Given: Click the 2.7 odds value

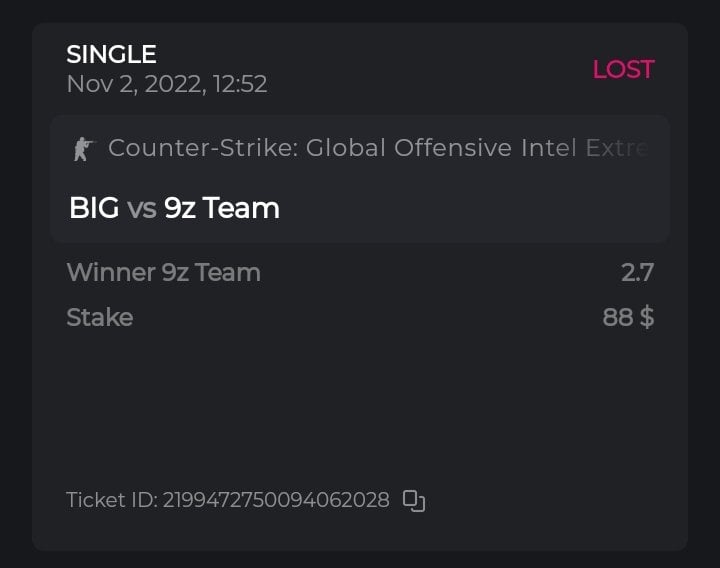Looking at the screenshot, I should 637,272.
